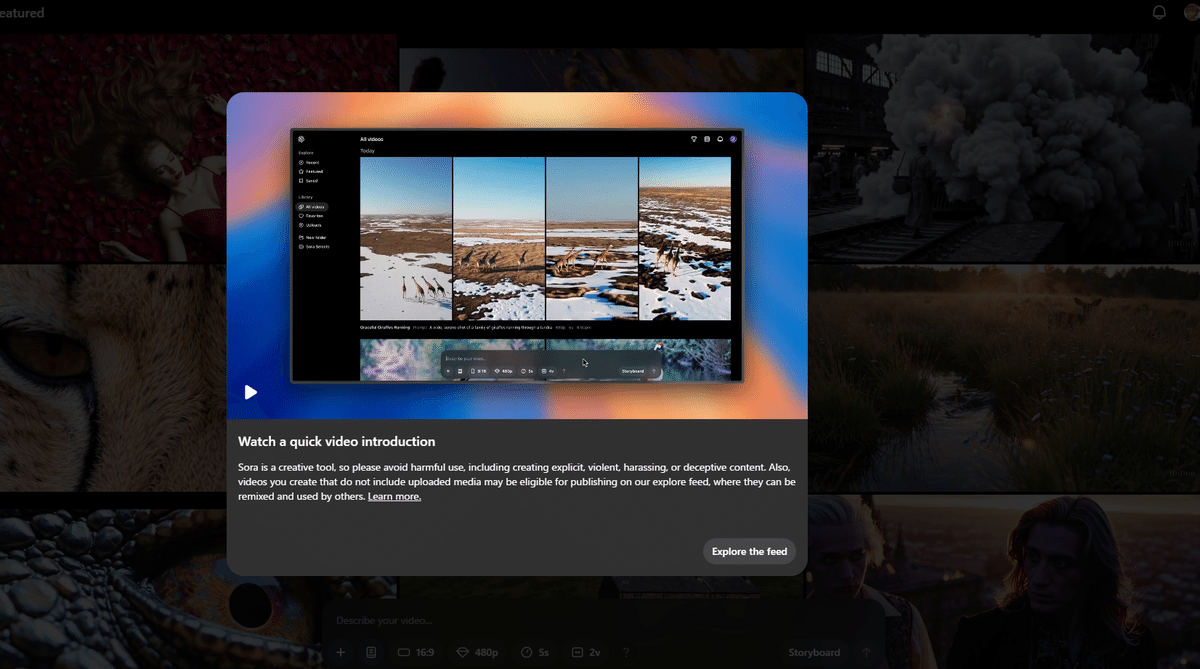Add media with the plus icon
This screenshot has width=1200, height=669.
[x=341, y=652]
